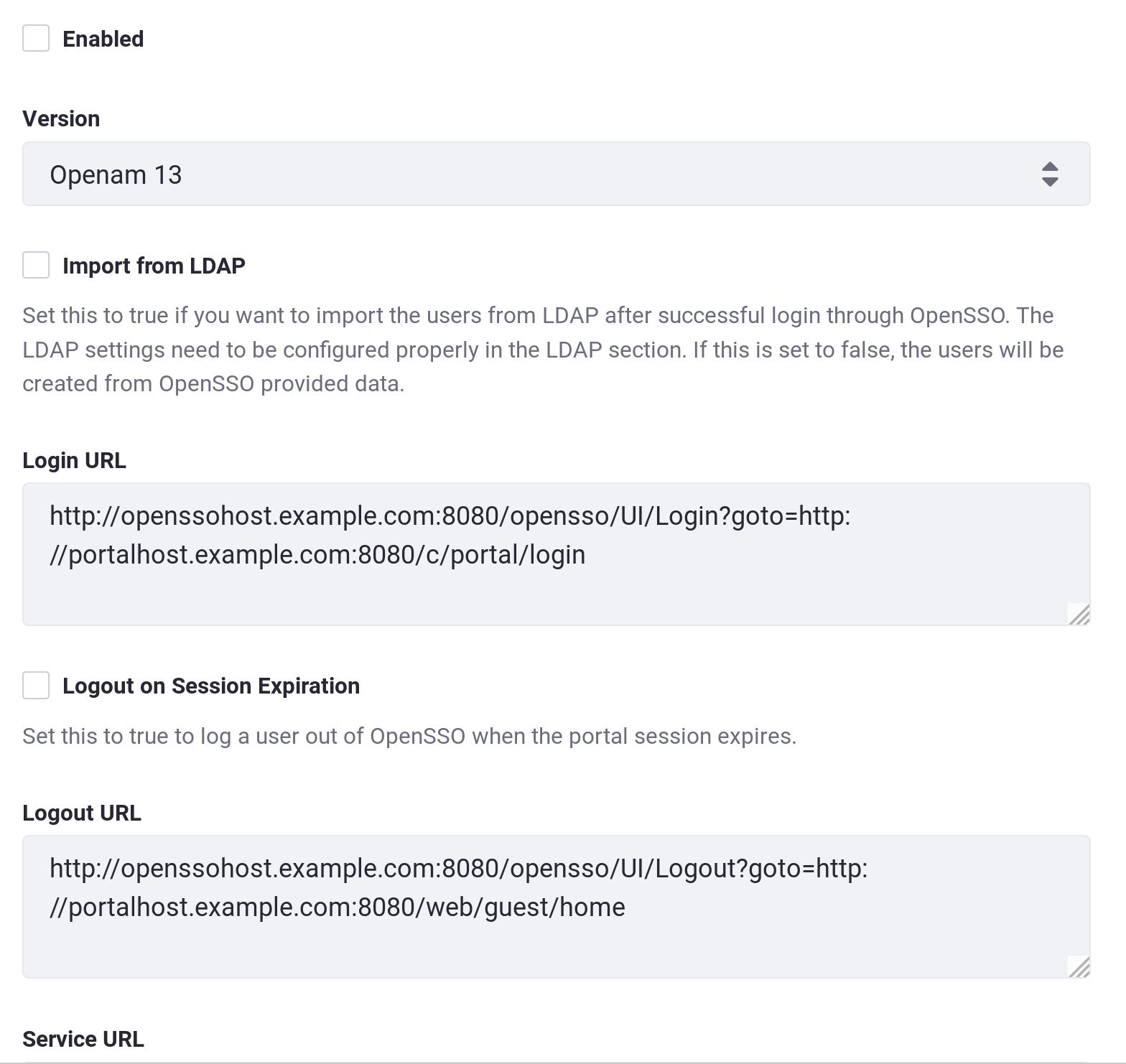
Task: Click the up-down arrows icon in Version select
Action: click(x=1050, y=174)
